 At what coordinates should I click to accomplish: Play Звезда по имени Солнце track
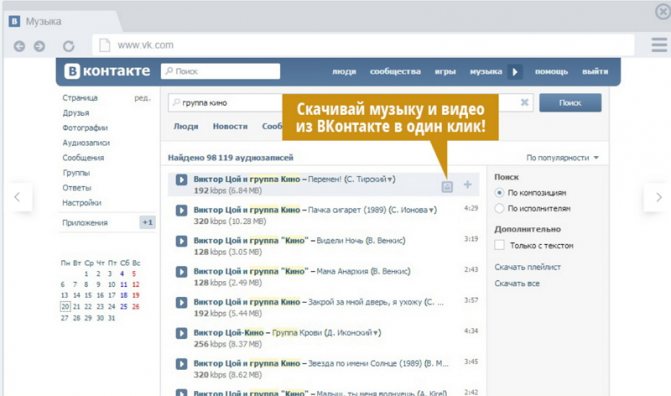(x=181, y=364)
